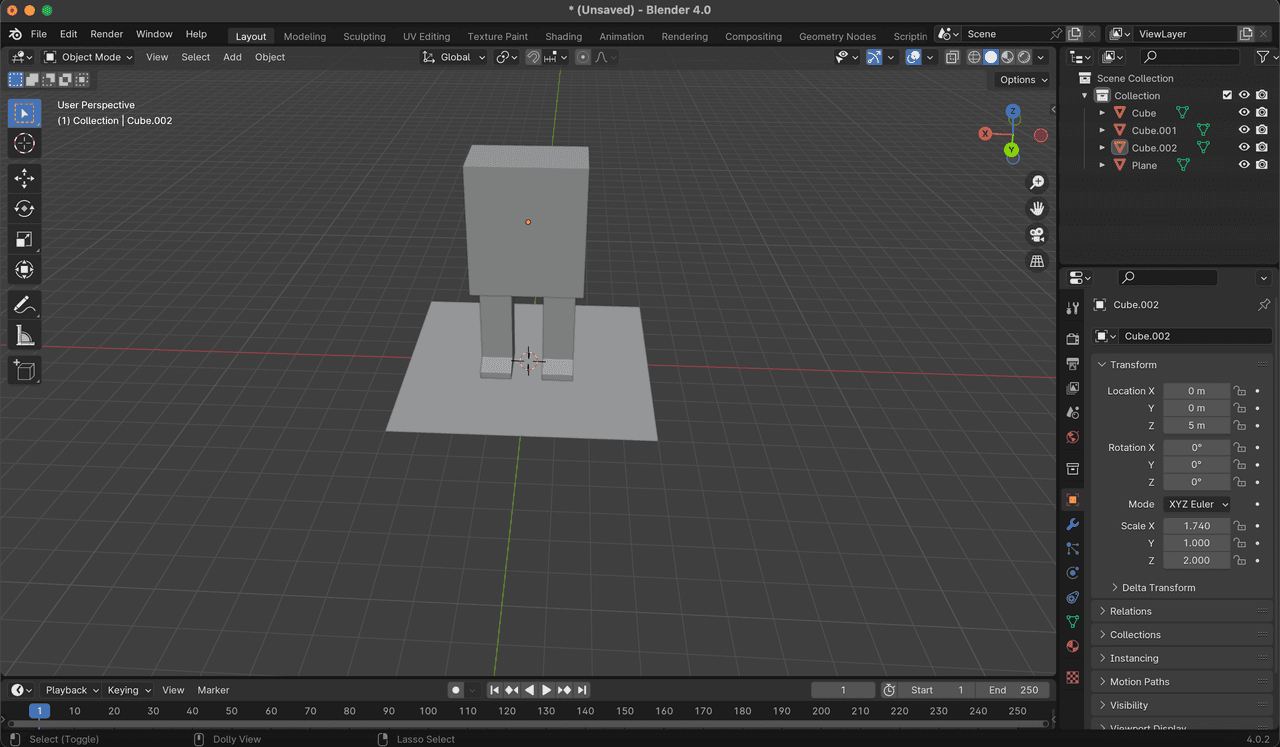Click the Options button in viewport
The width and height of the screenshot is (1280, 747).
pos(1023,80)
